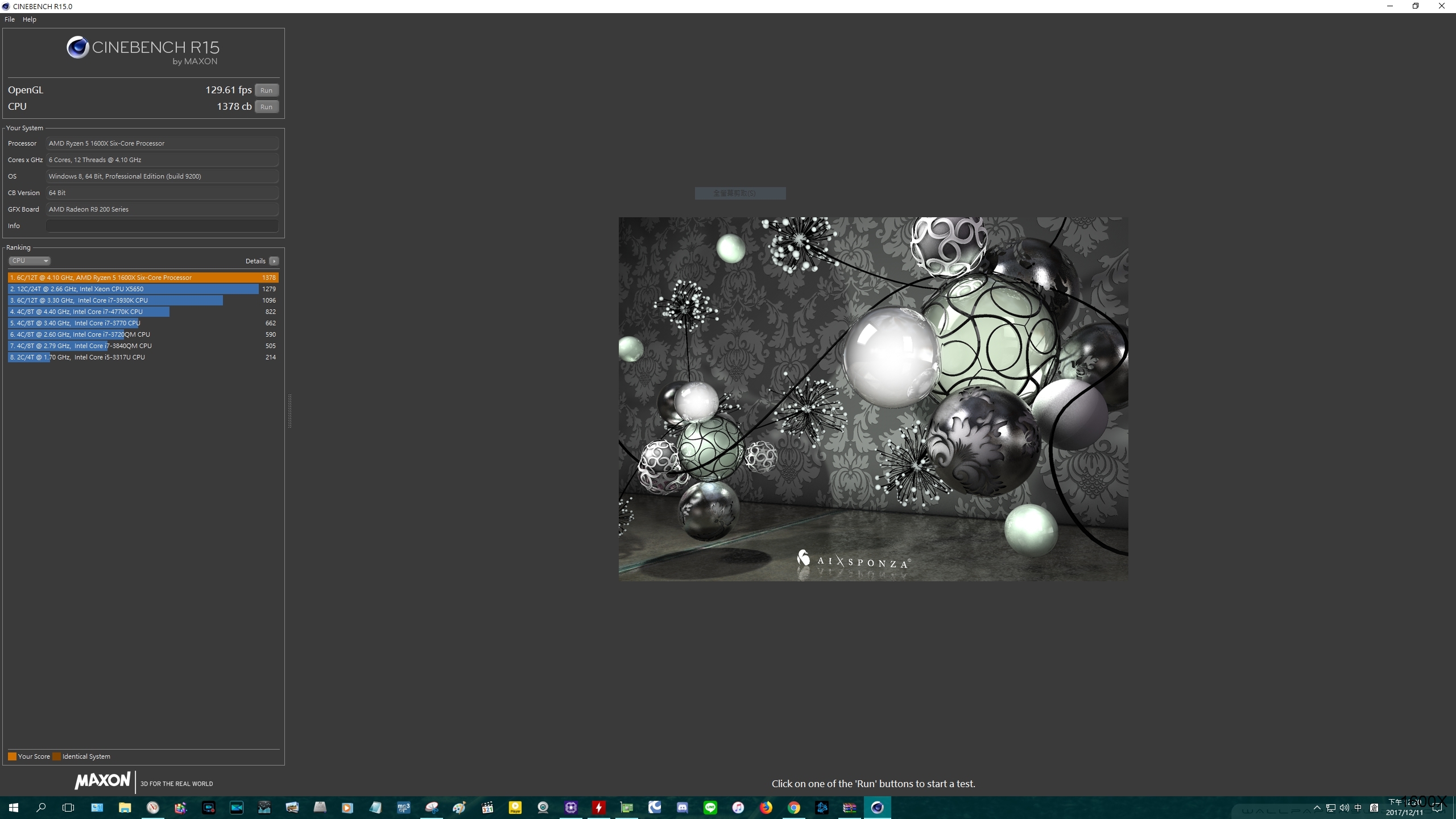The image size is (1456, 819).
Task: Run the OpenGL benchmark test
Action: coord(266,90)
